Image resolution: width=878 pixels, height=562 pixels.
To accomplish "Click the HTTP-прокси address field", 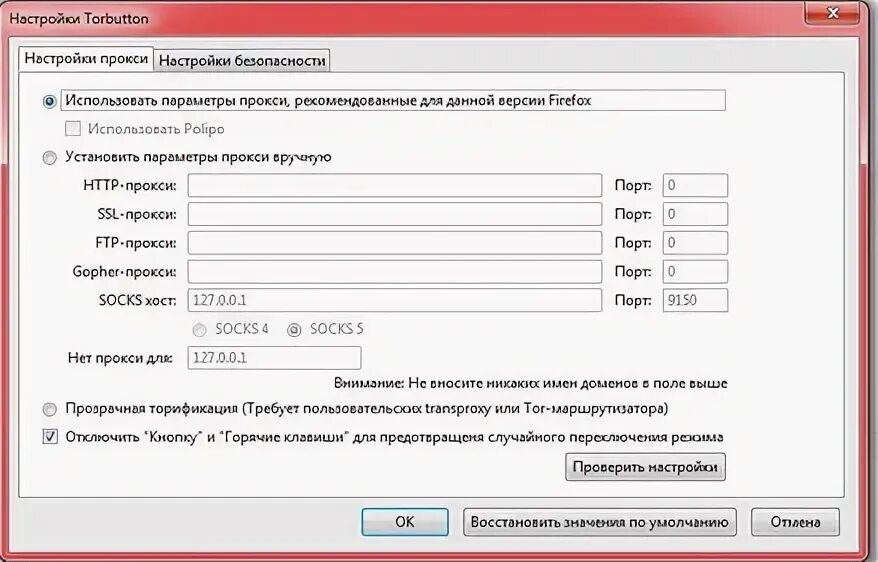I will 395,185.
